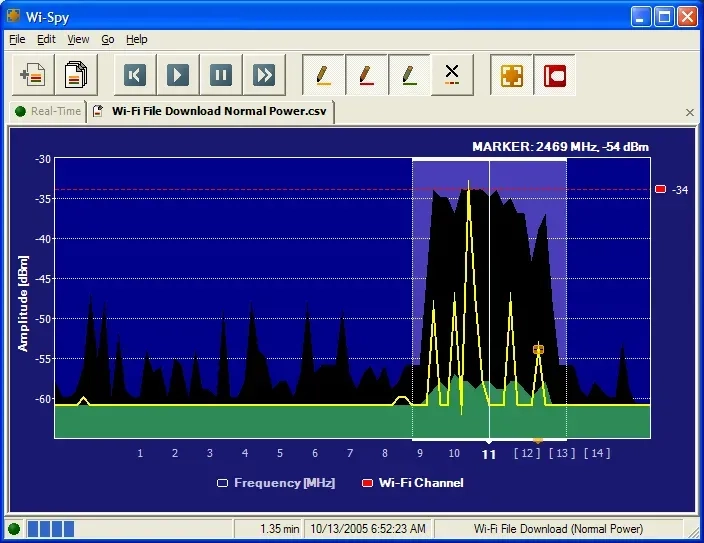Click the red record tag icon
This screenshot has height=543, width=704.
(x=554, y=75)
